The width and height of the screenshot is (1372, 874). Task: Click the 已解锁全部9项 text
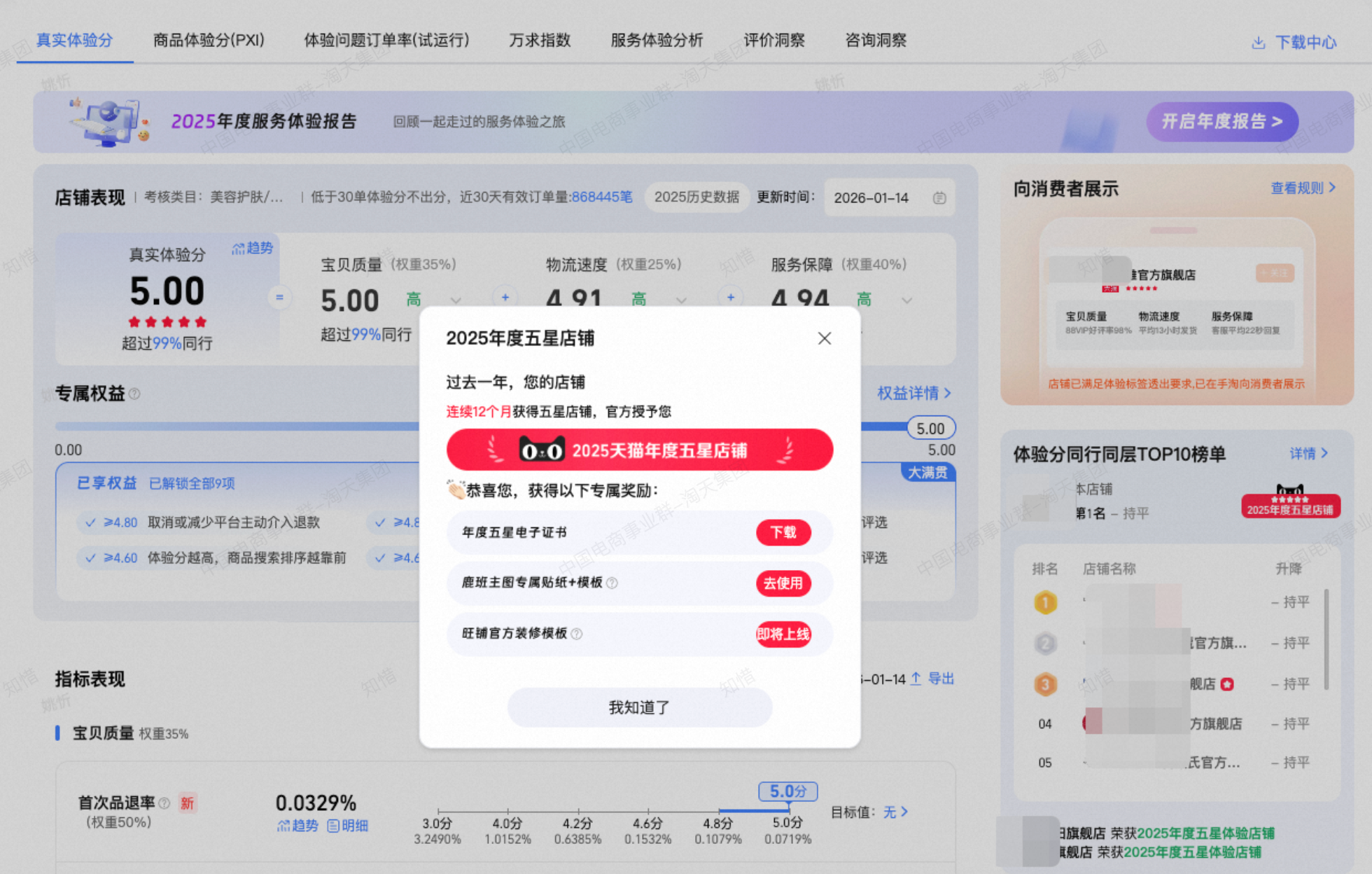click(x=192, y=483)
